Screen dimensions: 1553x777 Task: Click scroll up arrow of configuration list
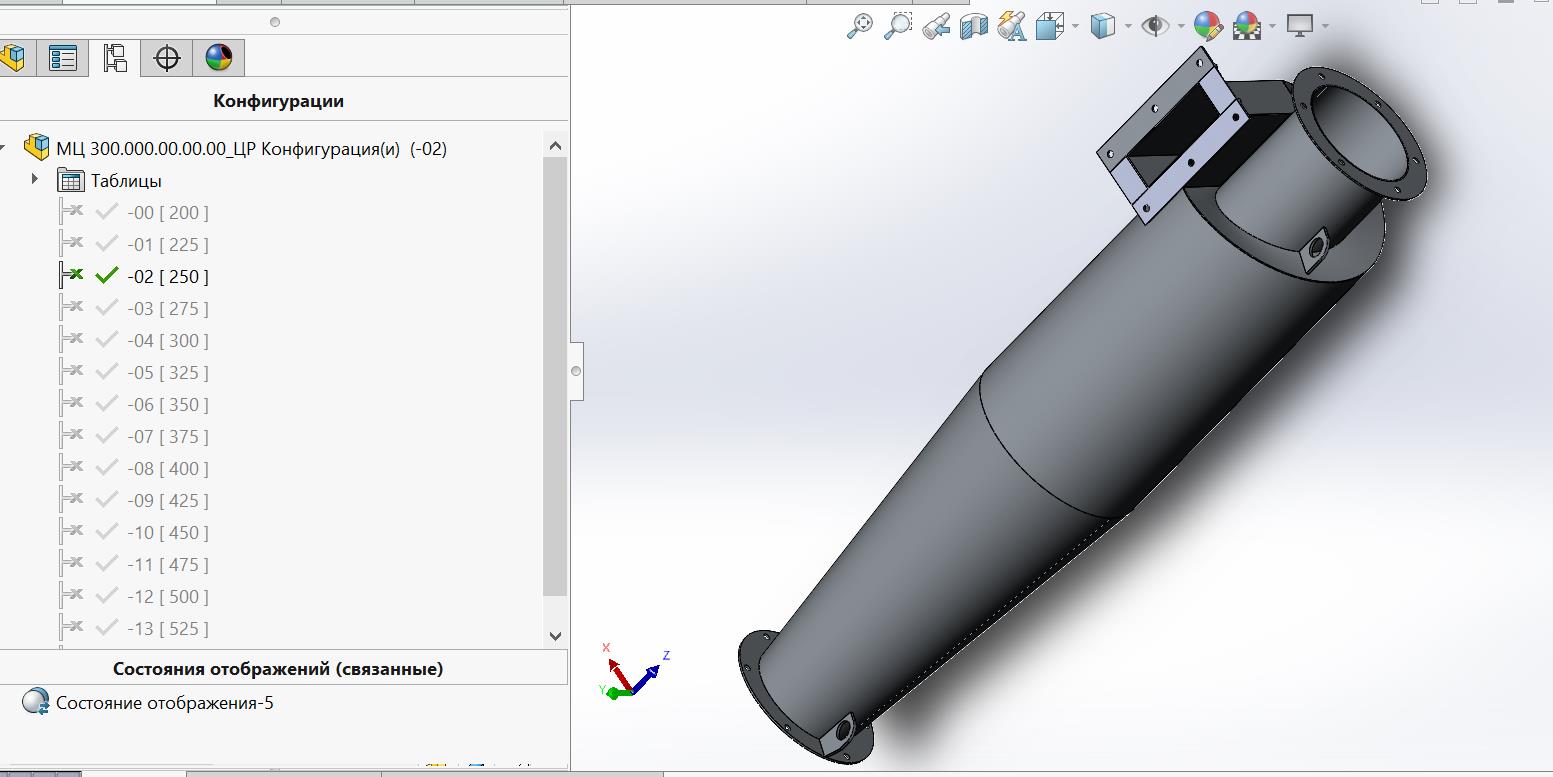(x=556, y=146)
